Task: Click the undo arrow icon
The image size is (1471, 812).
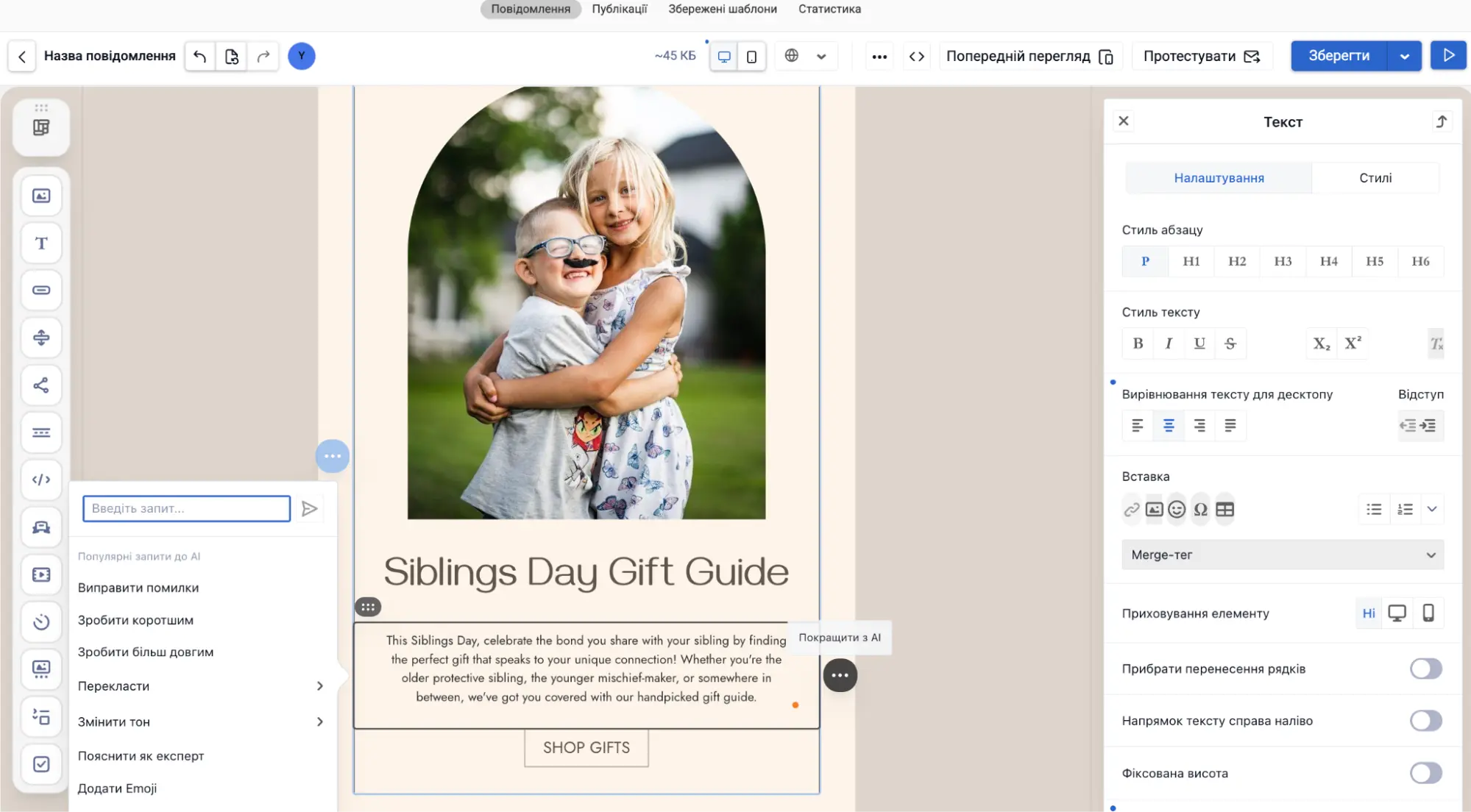Action: (x=199, y=56)
